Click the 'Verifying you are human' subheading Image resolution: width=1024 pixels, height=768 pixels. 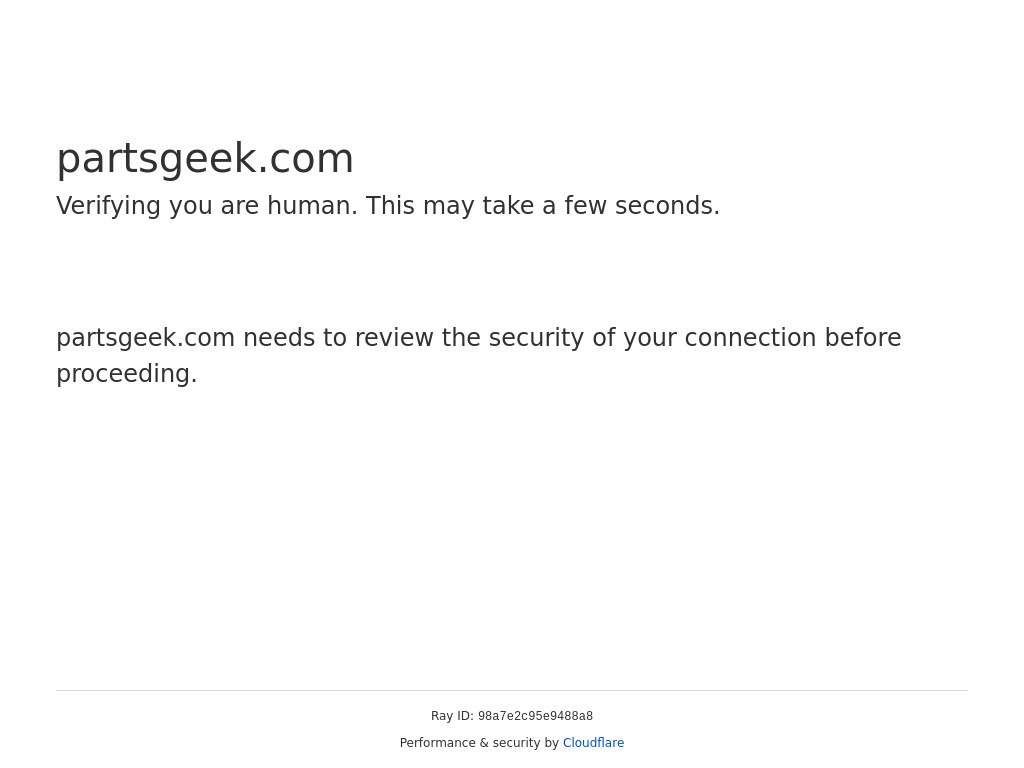click(x=387, y=206)
